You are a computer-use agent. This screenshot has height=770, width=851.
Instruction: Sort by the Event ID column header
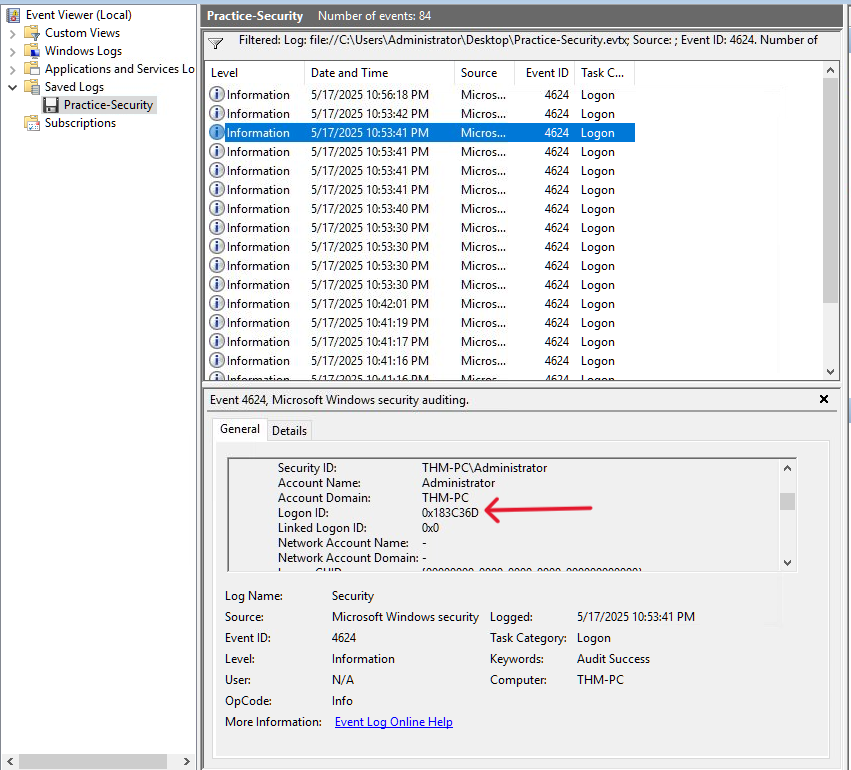point(547,73)
